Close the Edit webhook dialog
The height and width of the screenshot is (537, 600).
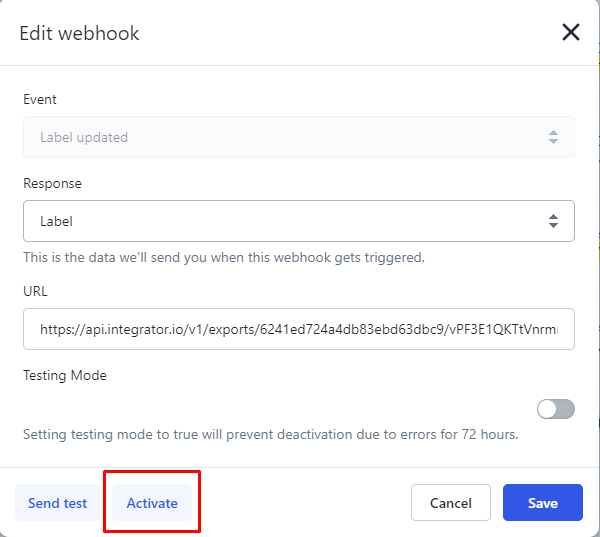(571, 33)
